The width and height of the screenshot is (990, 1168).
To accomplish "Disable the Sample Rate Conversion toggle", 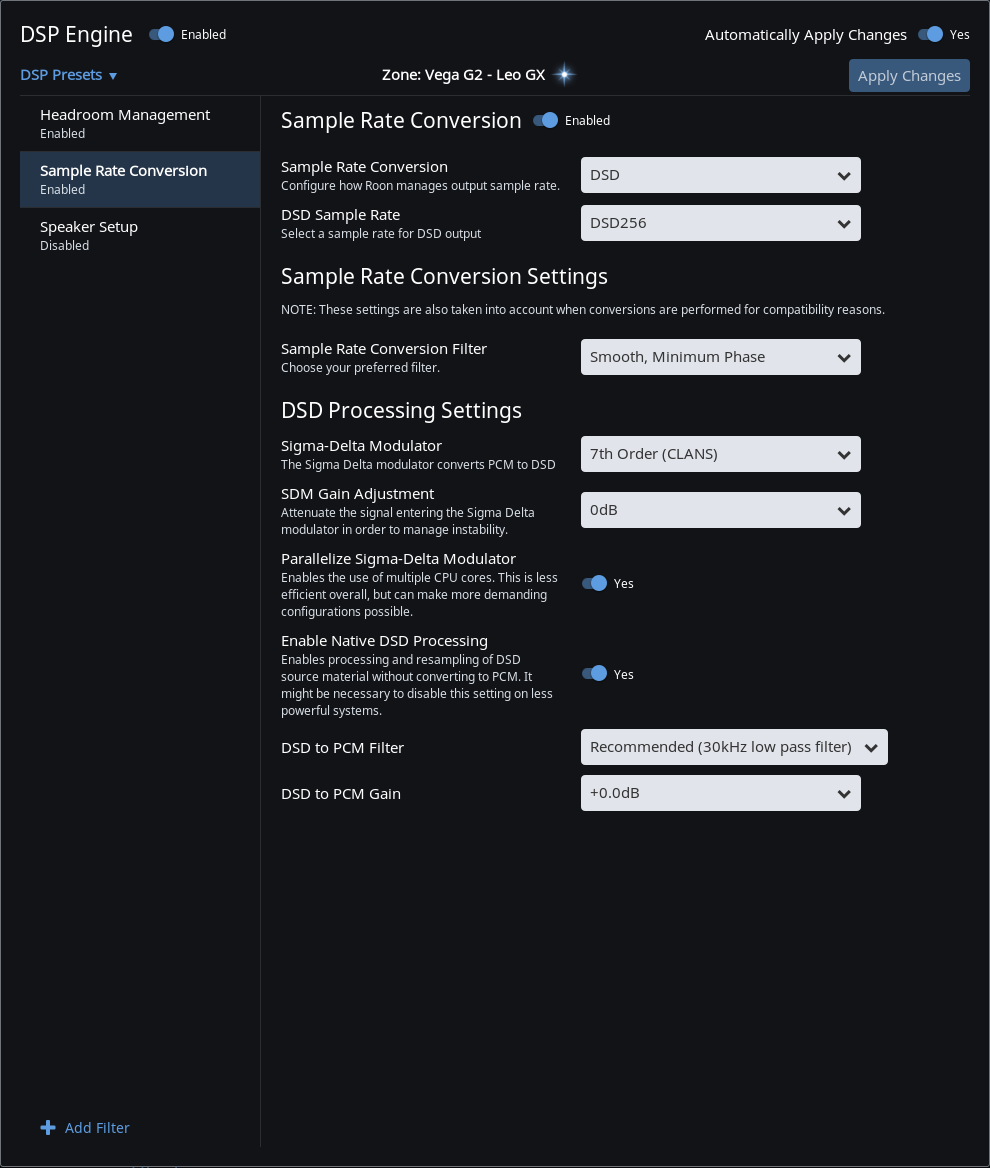I will pos(544,120).
